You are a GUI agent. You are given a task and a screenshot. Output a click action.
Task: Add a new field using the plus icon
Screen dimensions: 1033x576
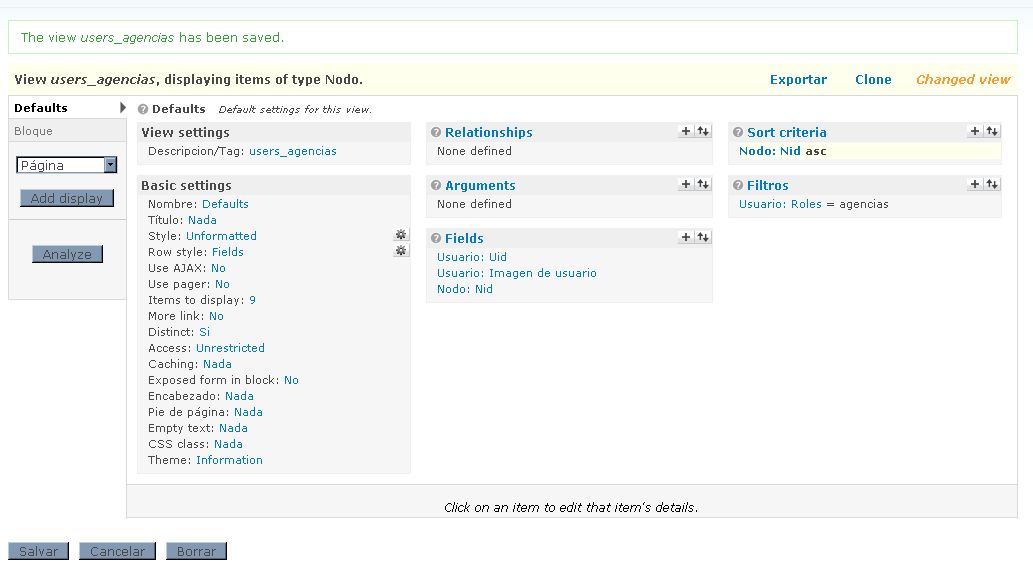point(684,237)
